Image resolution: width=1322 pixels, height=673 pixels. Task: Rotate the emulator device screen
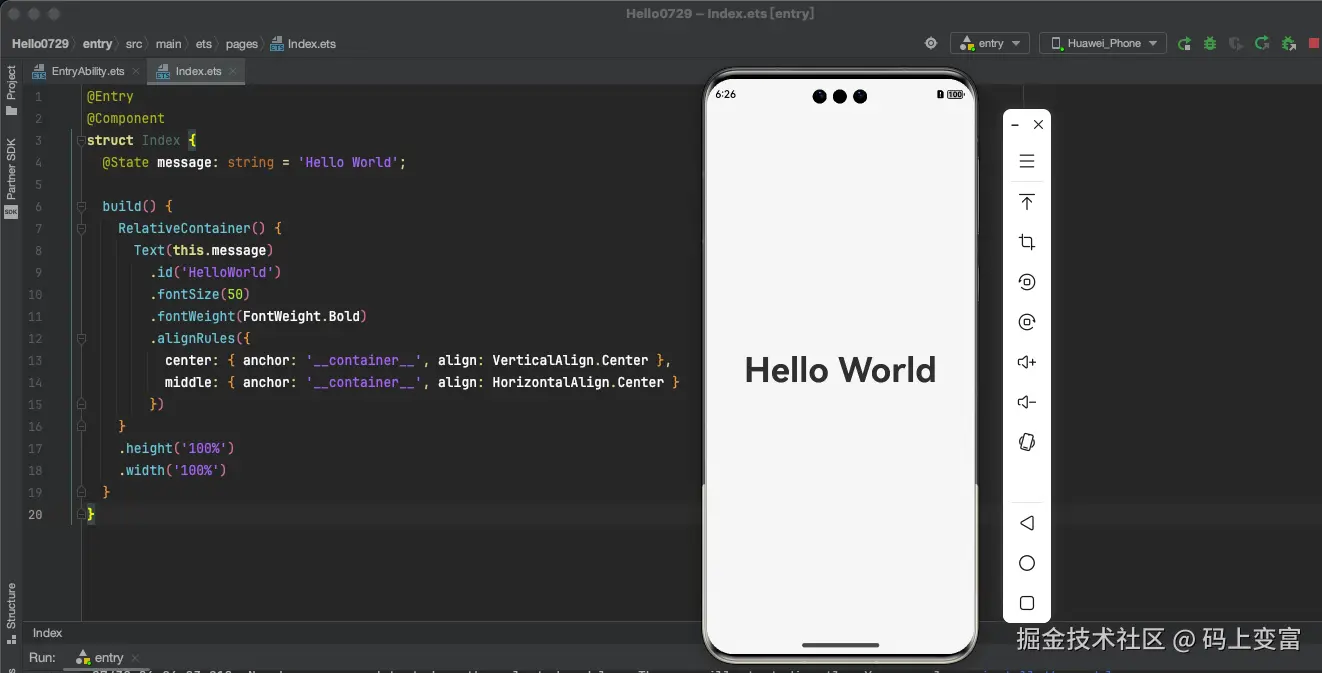tap(1026, 442)
